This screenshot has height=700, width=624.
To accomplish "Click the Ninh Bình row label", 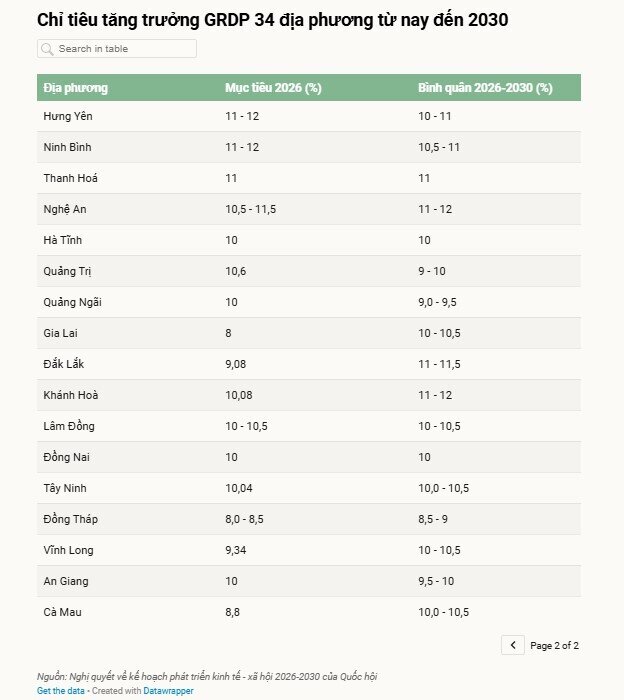I will [x=67, y=147].
